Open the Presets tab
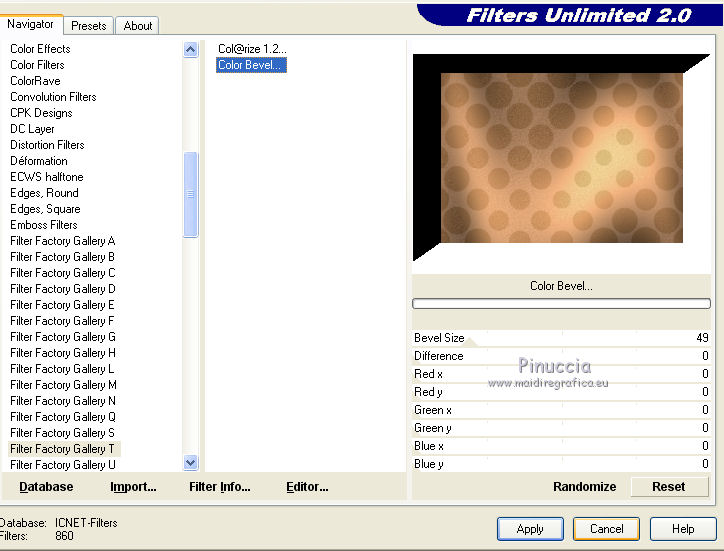 tap(89, 26)
